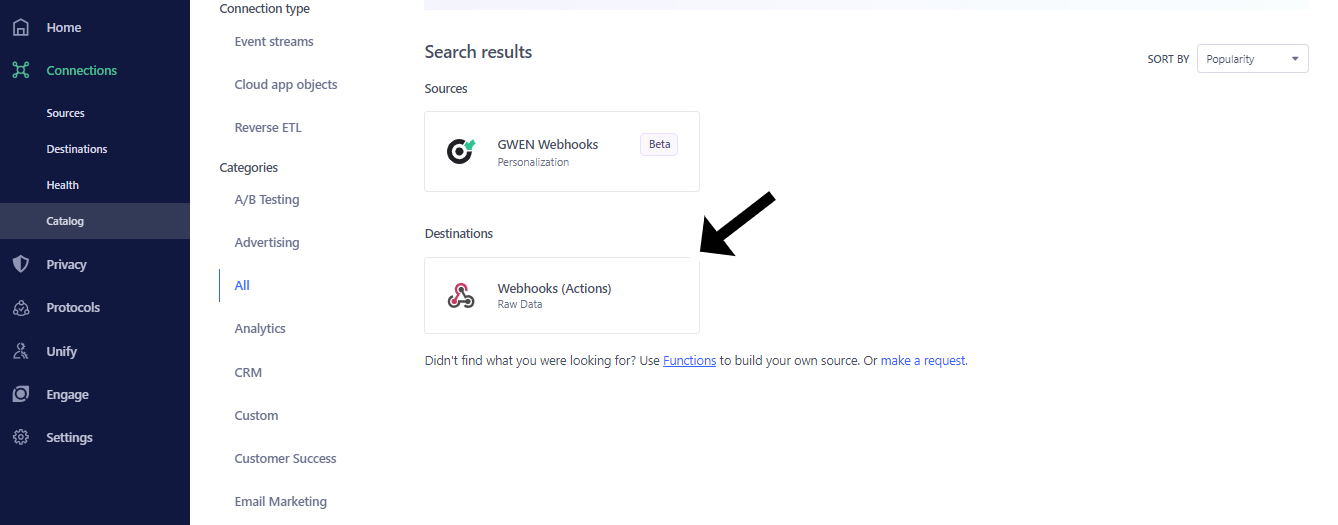The width and height of the screenshot is (1338, 525).
Task: Go to Destinations in the sidebar
Action: [76, 149]
